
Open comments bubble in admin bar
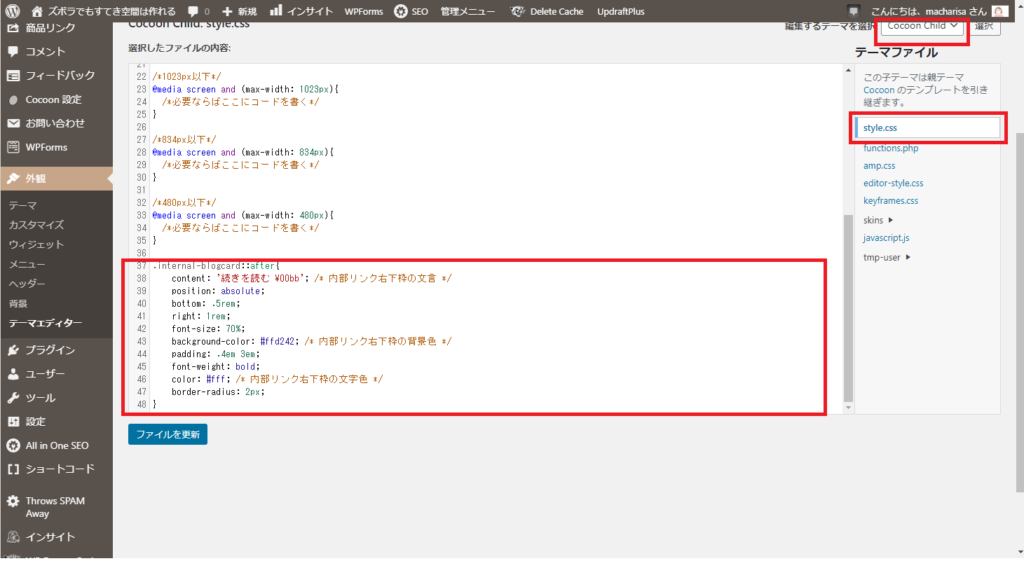point(193,11)
